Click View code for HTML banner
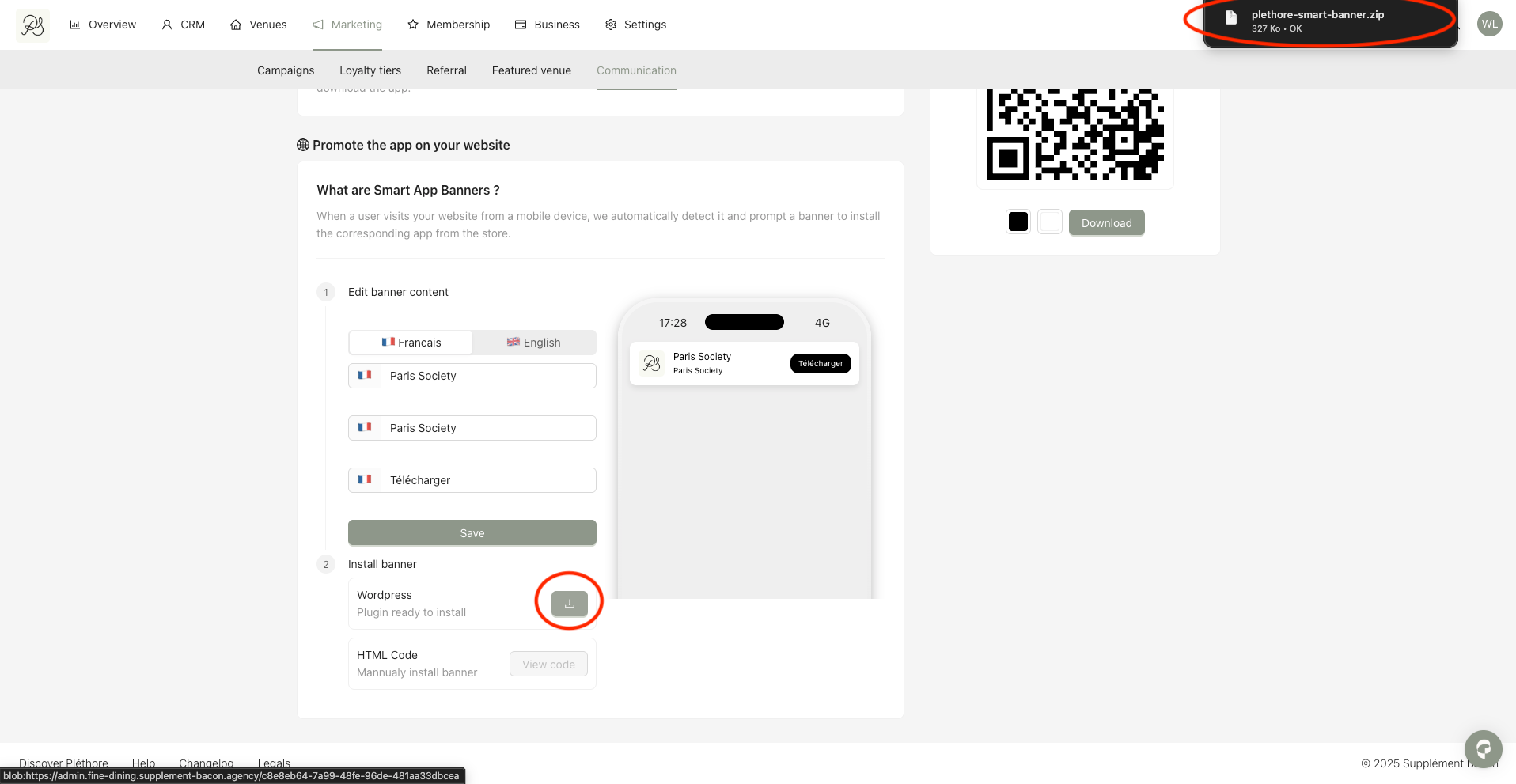The height and width of the screenshot is (784, 1516). [x=548, y=664]
